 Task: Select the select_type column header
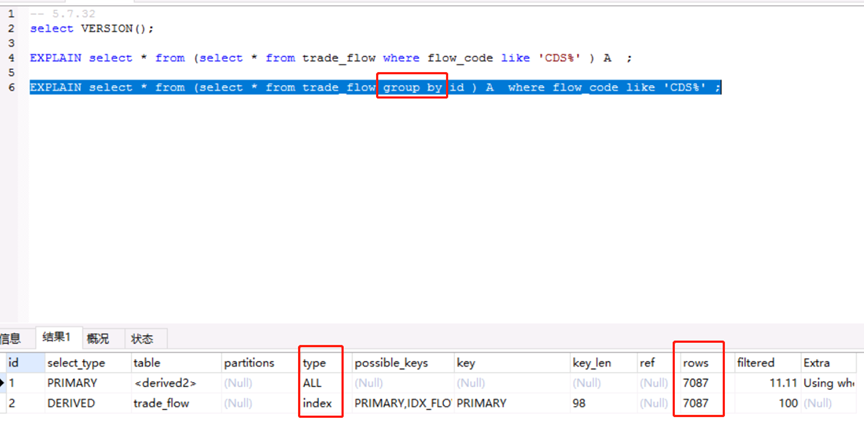(88, 363)
